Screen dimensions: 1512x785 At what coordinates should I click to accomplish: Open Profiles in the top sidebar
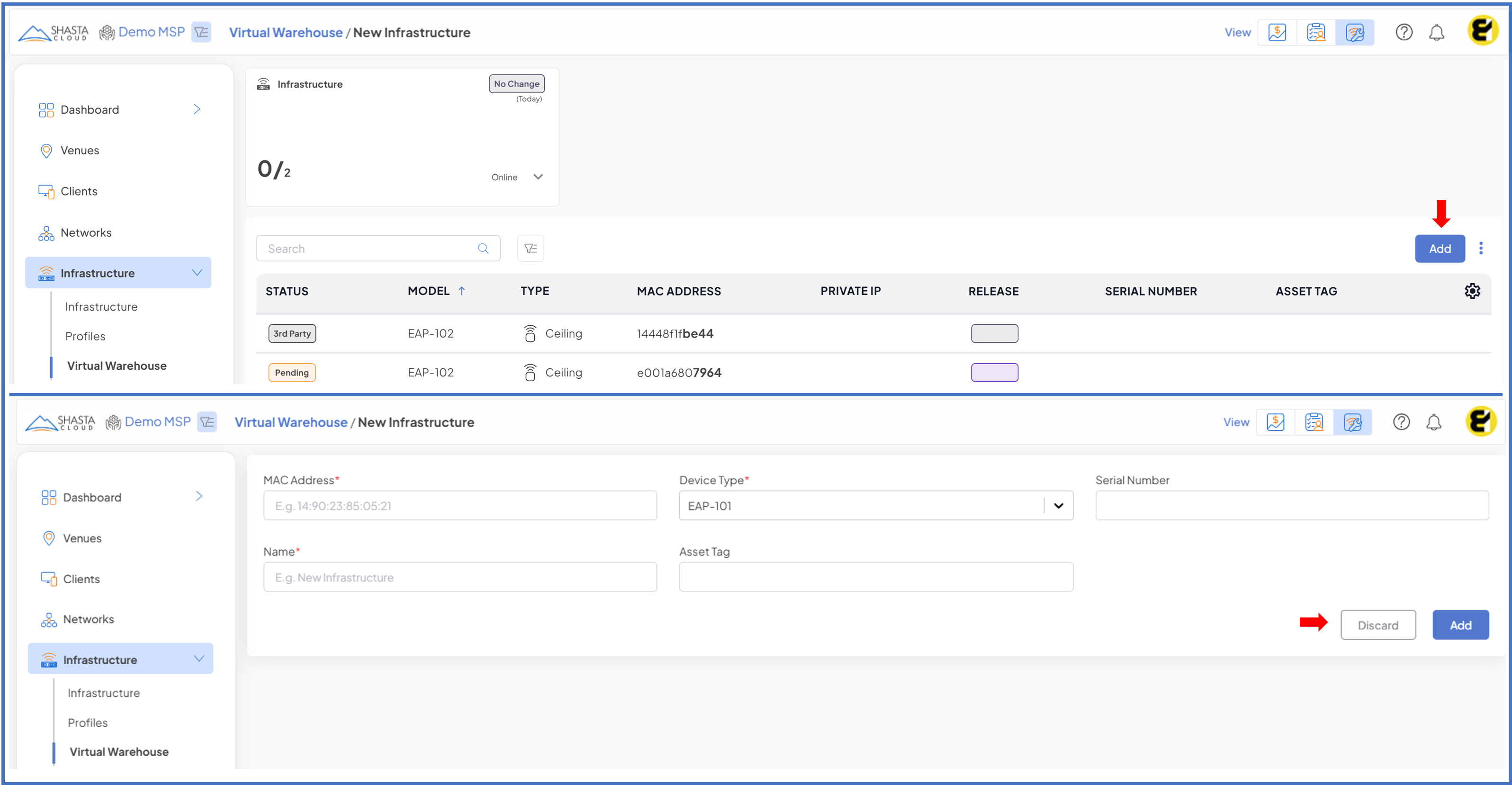(x=85, y=336)
